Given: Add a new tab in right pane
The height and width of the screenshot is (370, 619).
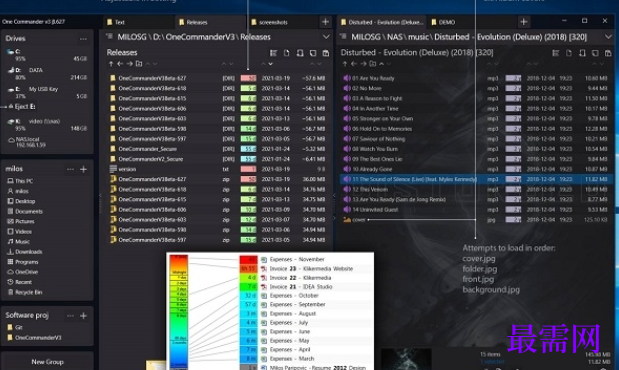Looking at the screenshot, I should pos(523,22).
